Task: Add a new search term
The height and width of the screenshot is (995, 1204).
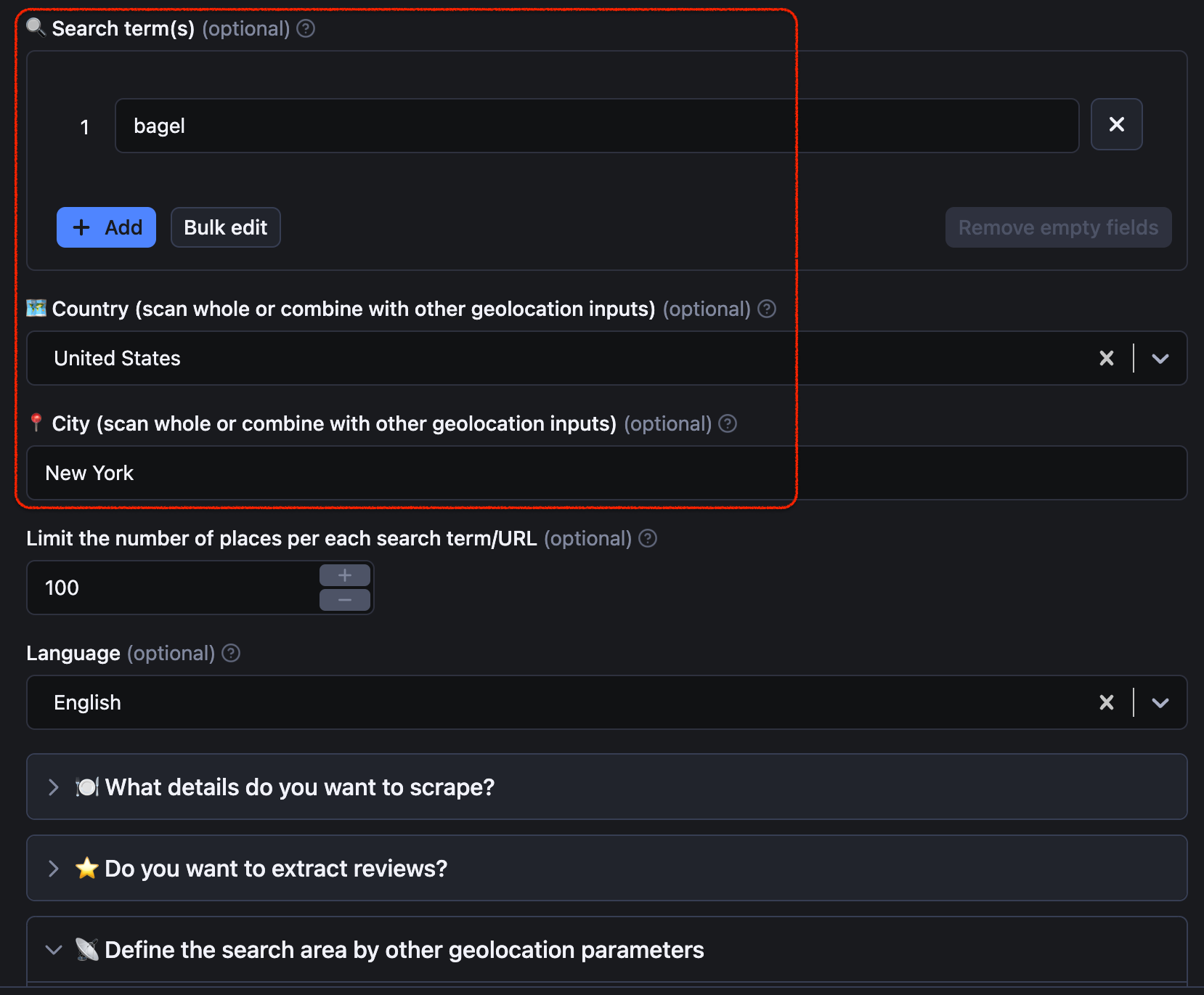Action: point(106,227)
